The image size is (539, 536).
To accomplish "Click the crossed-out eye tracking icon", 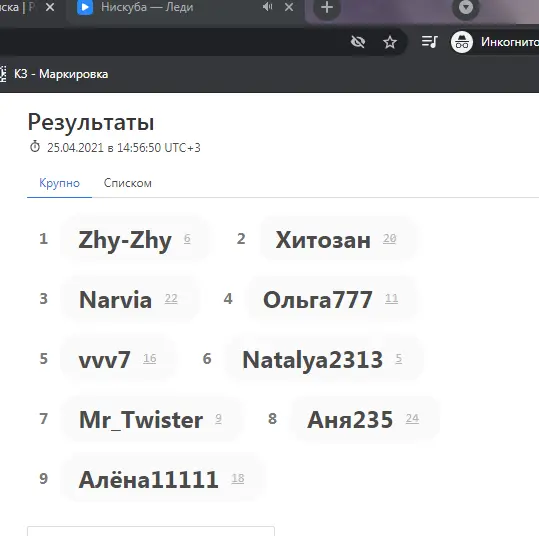I will [x=358, y=42].
